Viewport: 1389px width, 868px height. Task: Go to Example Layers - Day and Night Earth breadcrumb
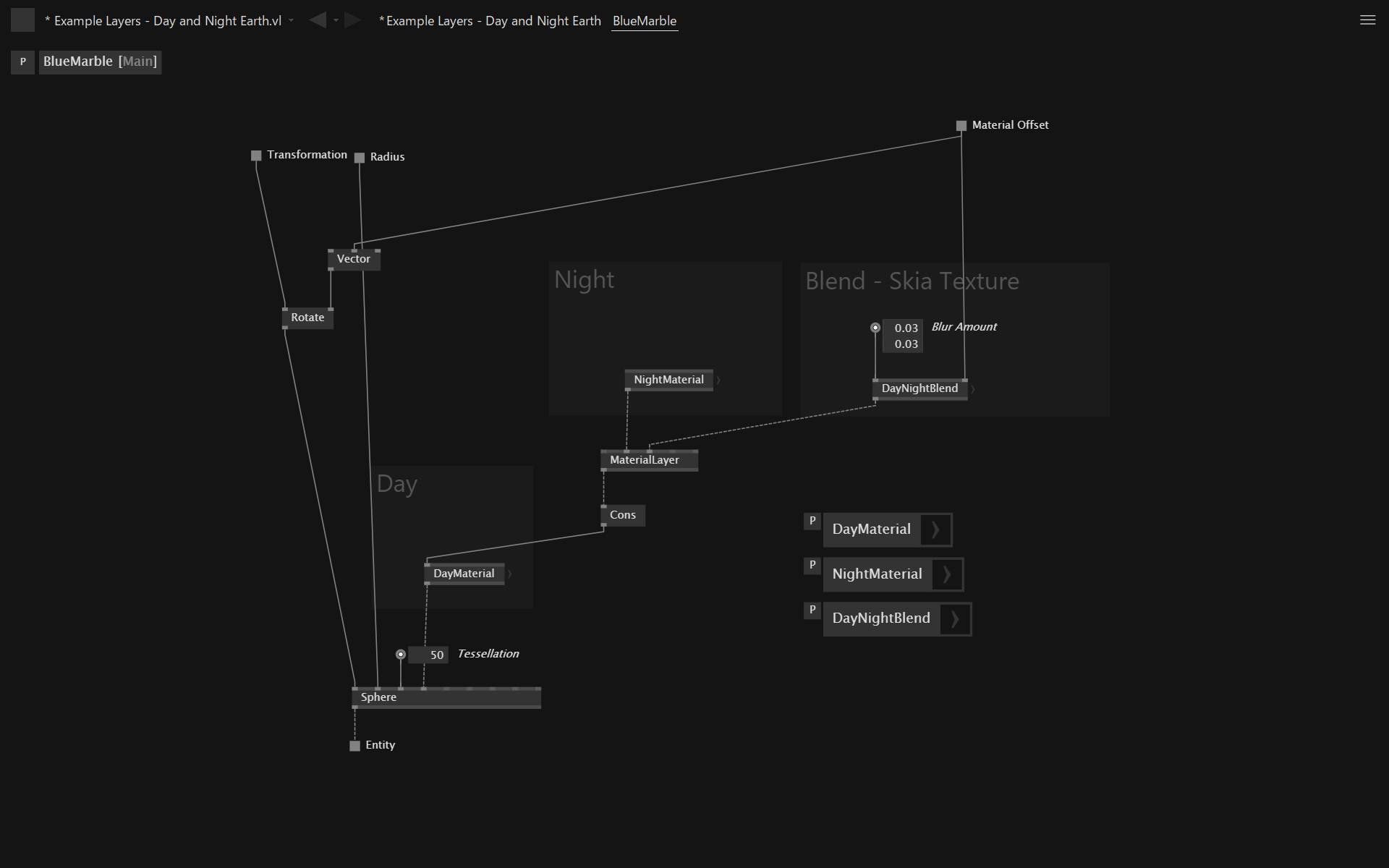(492, 21)
